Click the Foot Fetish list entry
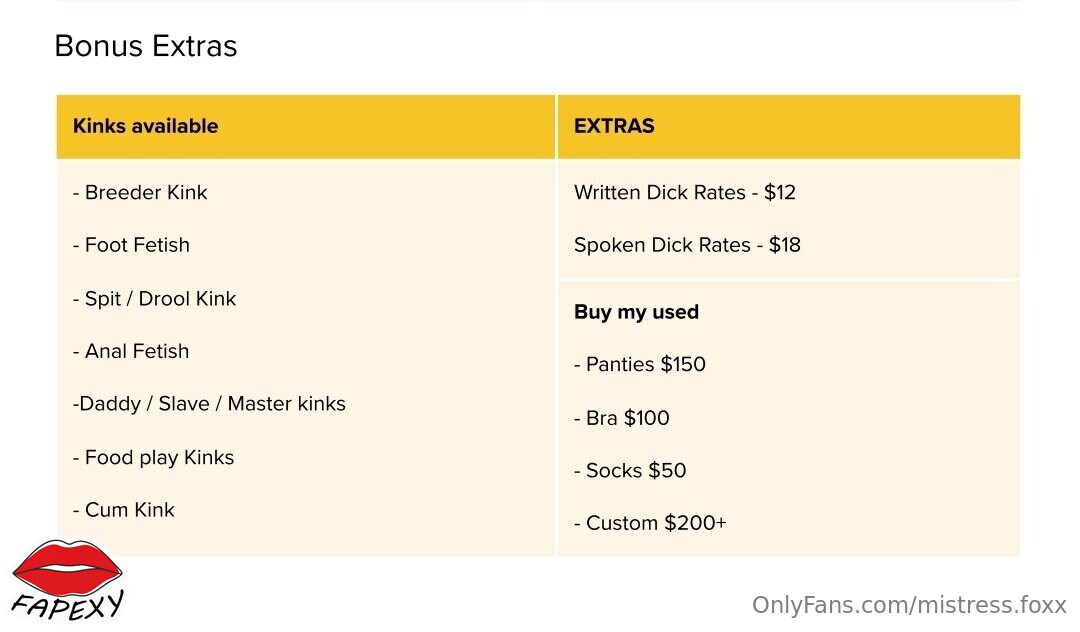 [131, 245]
